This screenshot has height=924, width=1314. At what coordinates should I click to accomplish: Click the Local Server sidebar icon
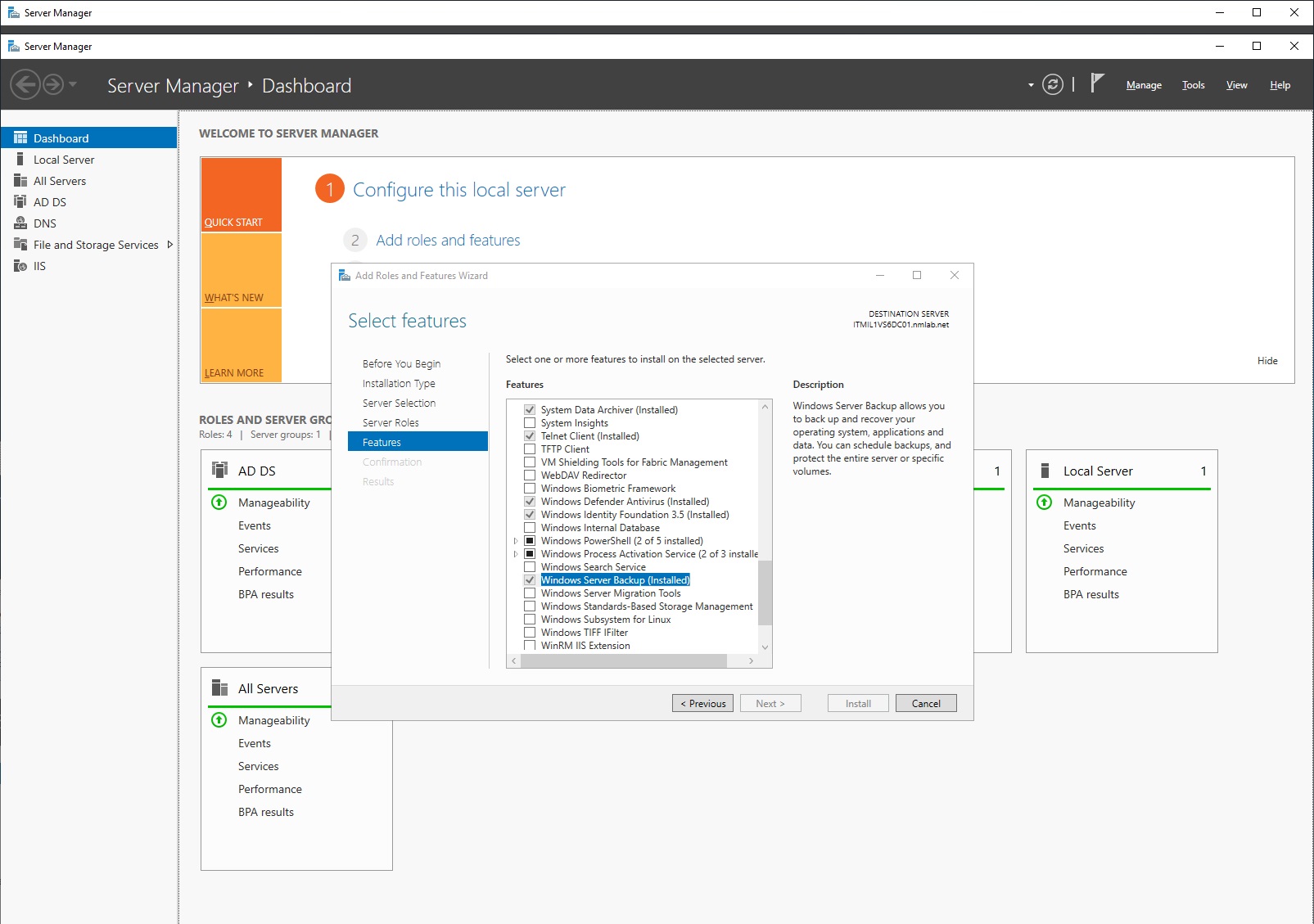coord(20,159)
